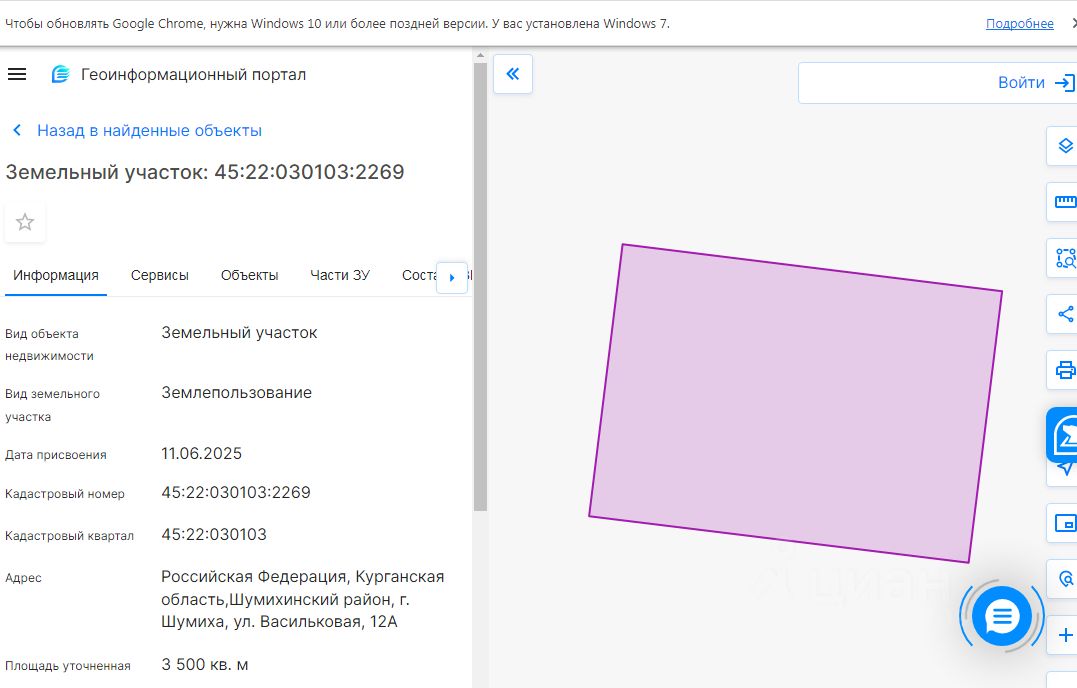Open the Подробнее link in Chrome banner
The height and width of the screenshot is (688, 1077).
1019,23
